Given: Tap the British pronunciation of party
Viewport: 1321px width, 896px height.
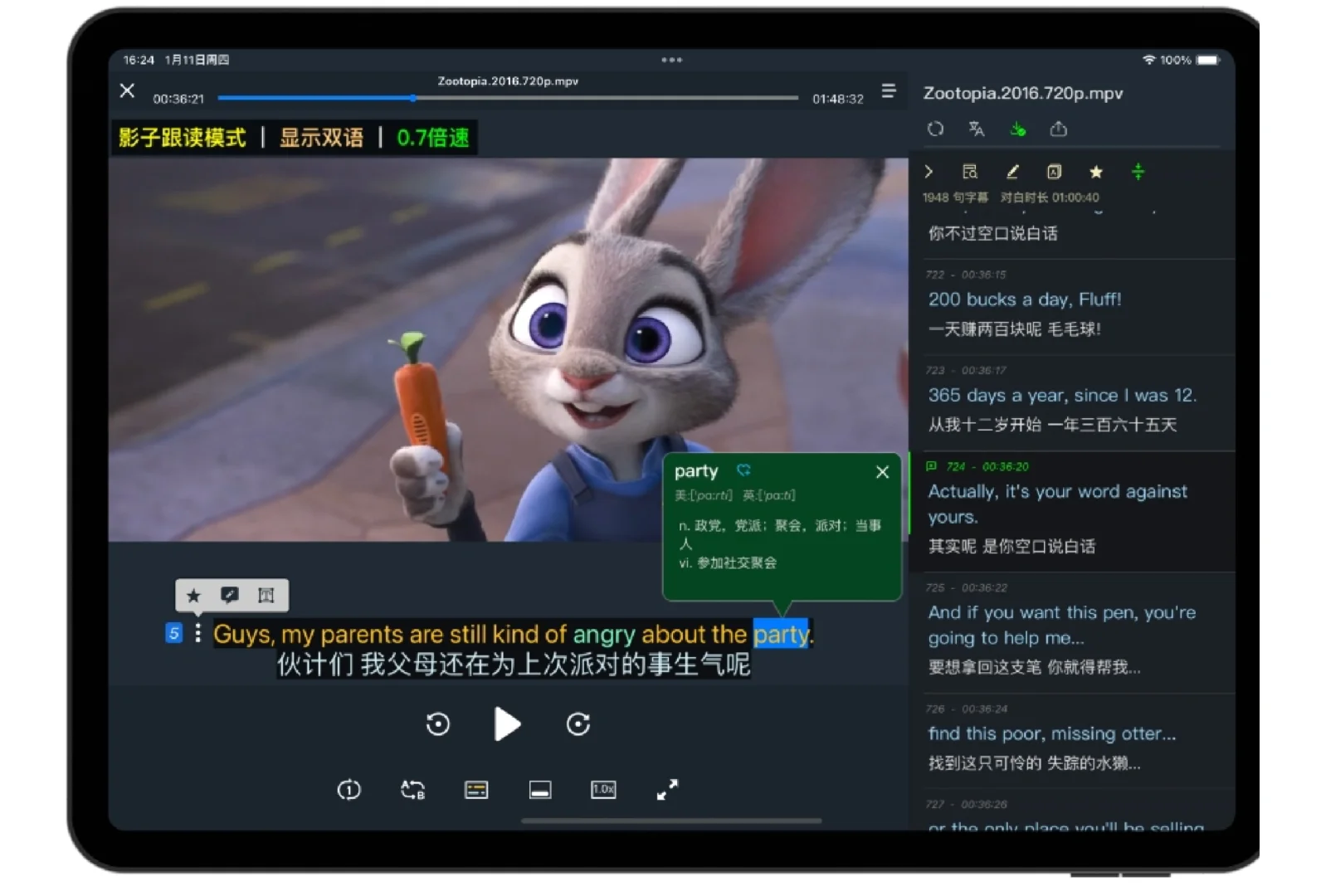Looking at the screenshot, I should [x=769, y=495].
